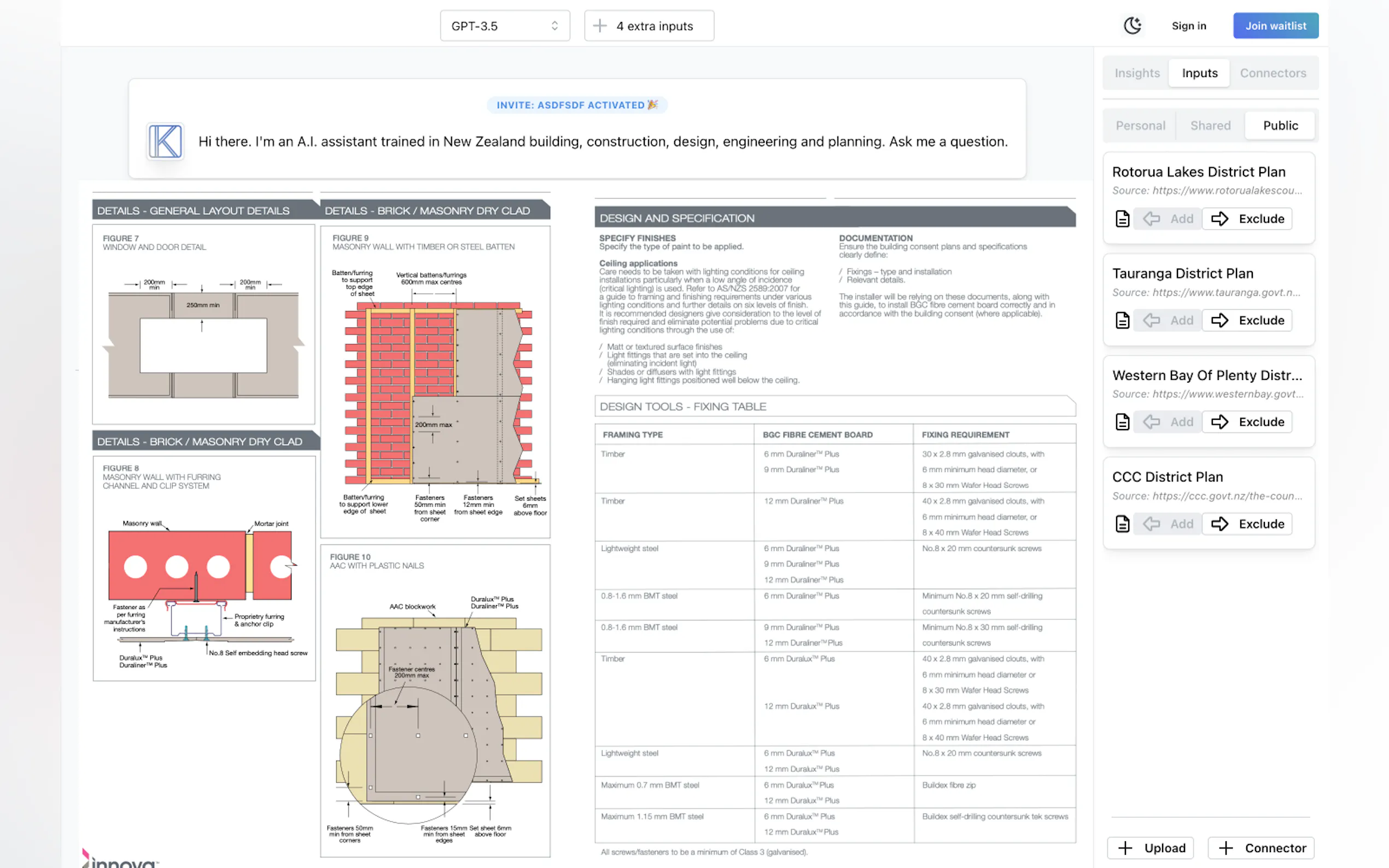
Task: Select the Personal inputs tab
Action: 1140,125
